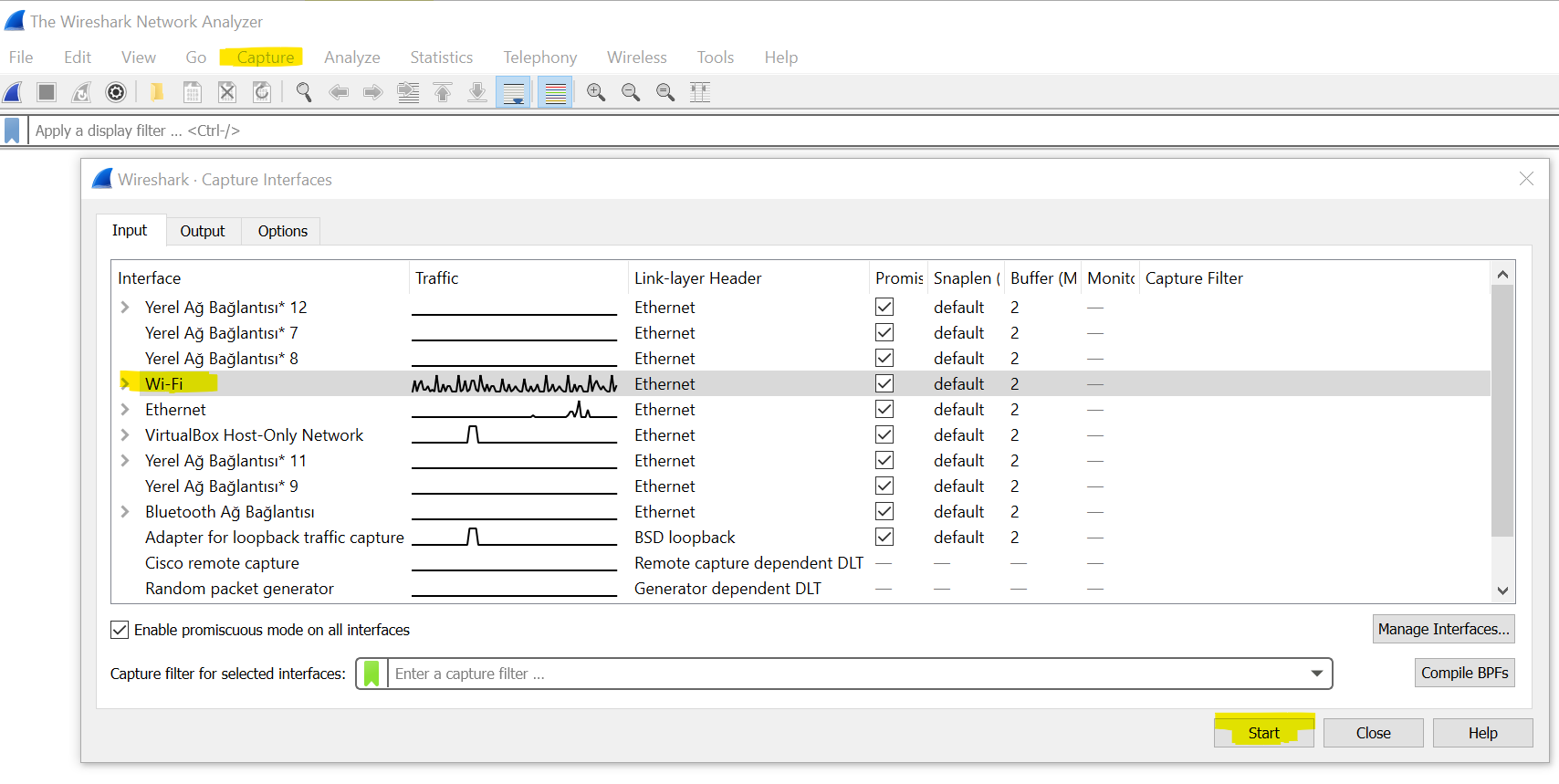Open the Telephony menu
This screenshot has height=784, width=1559.
click(x=540, y=57)
